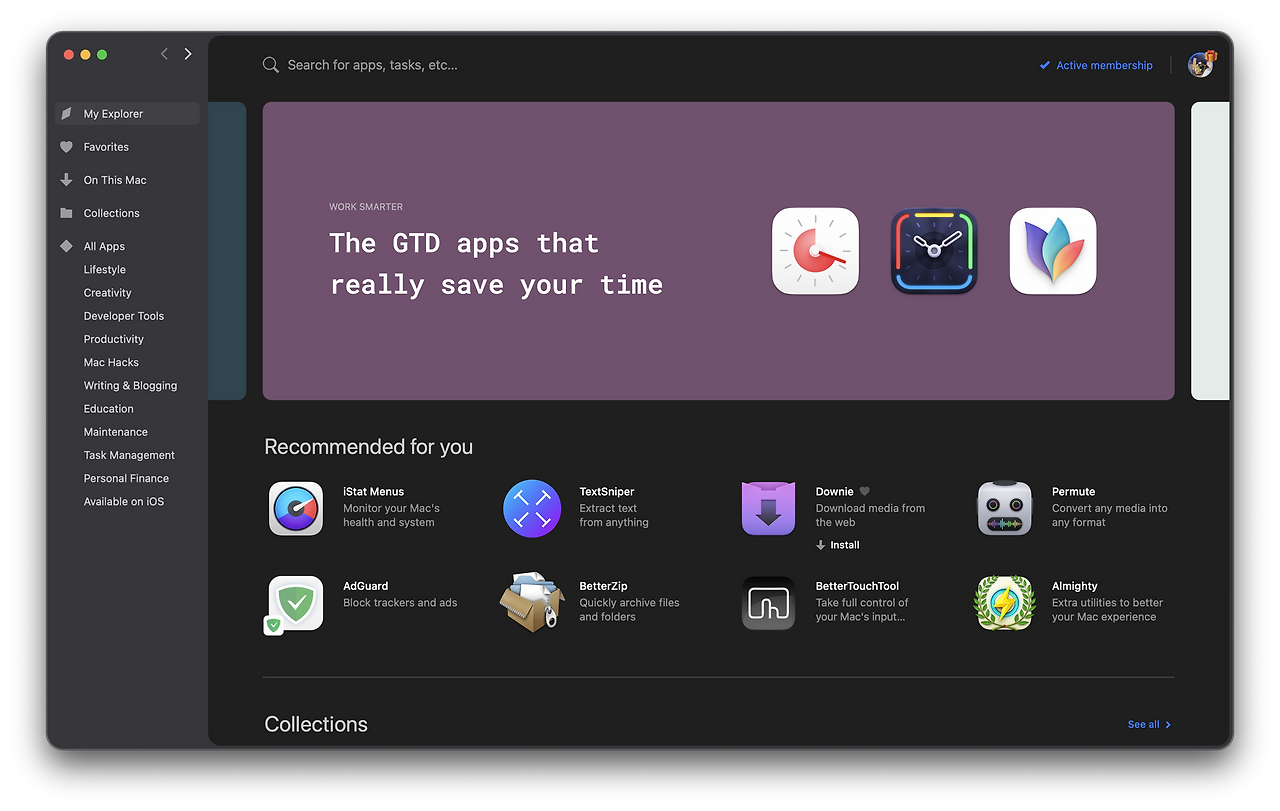The height and width of the screenshot is (811, 1280).
Task: Open the iStat Menus app icon
Action: pyautogui.click(x=296, y=509)
